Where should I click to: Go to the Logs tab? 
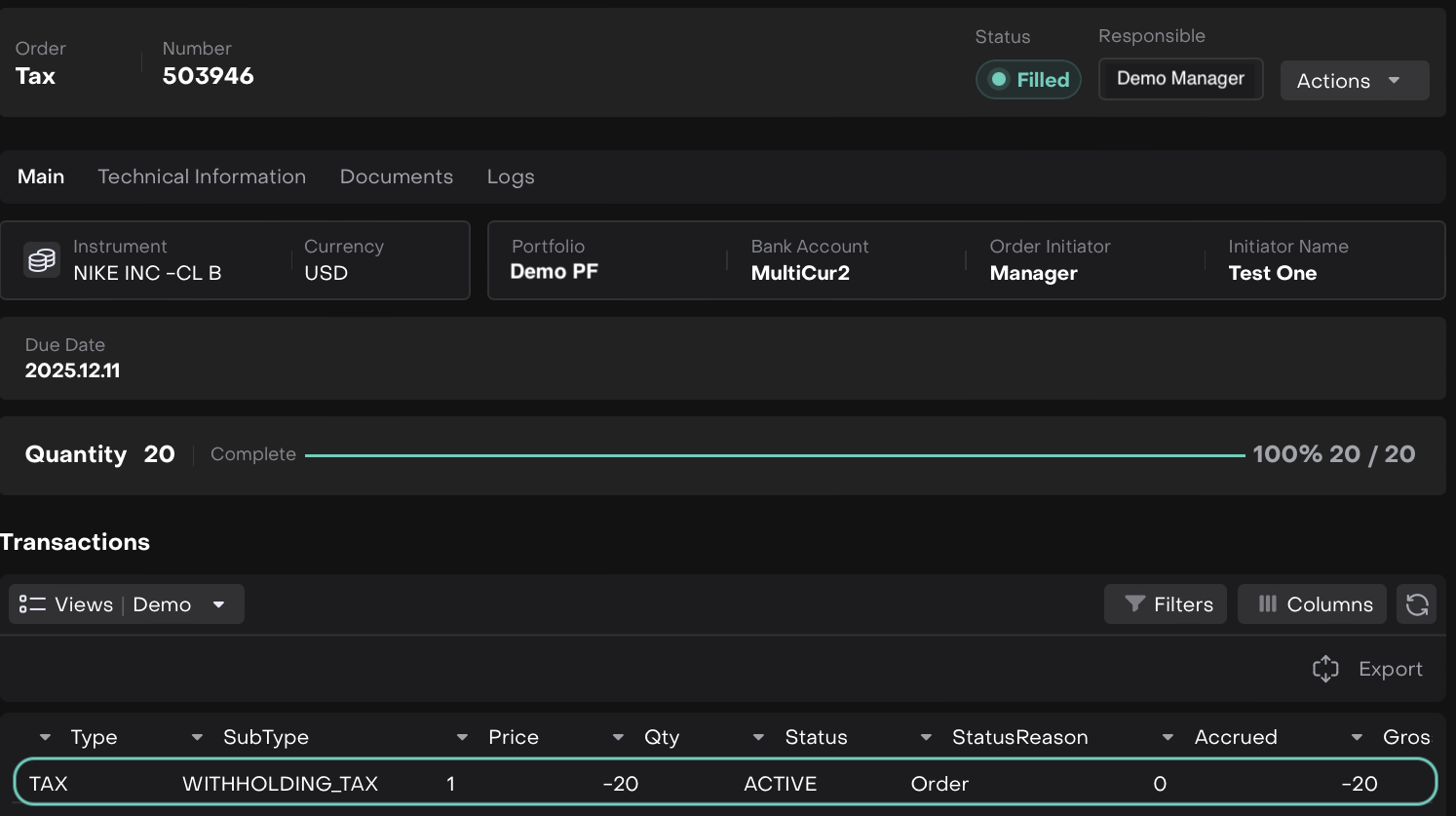[511, 176]
